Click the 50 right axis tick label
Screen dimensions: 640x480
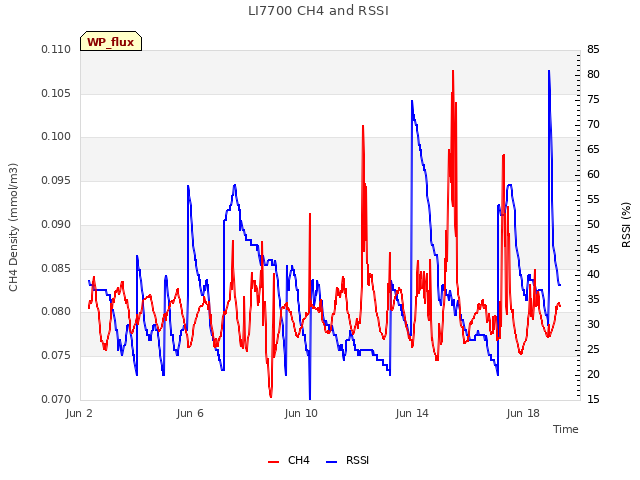tap(593, 224)
